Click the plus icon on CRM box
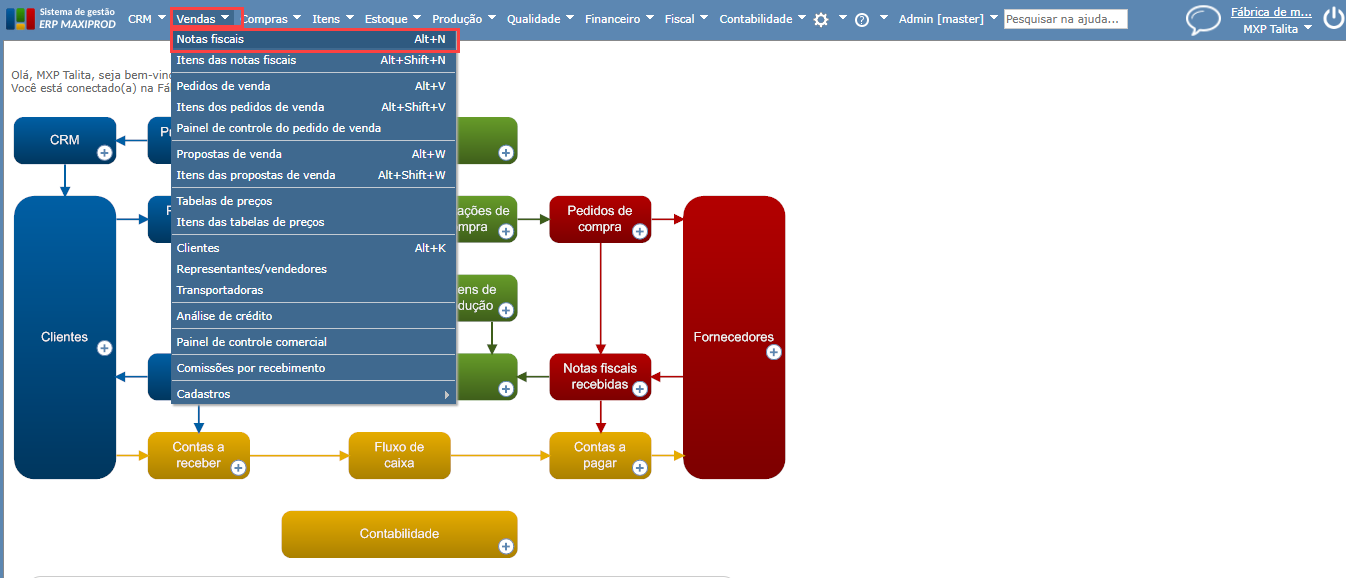 (104, 153)
